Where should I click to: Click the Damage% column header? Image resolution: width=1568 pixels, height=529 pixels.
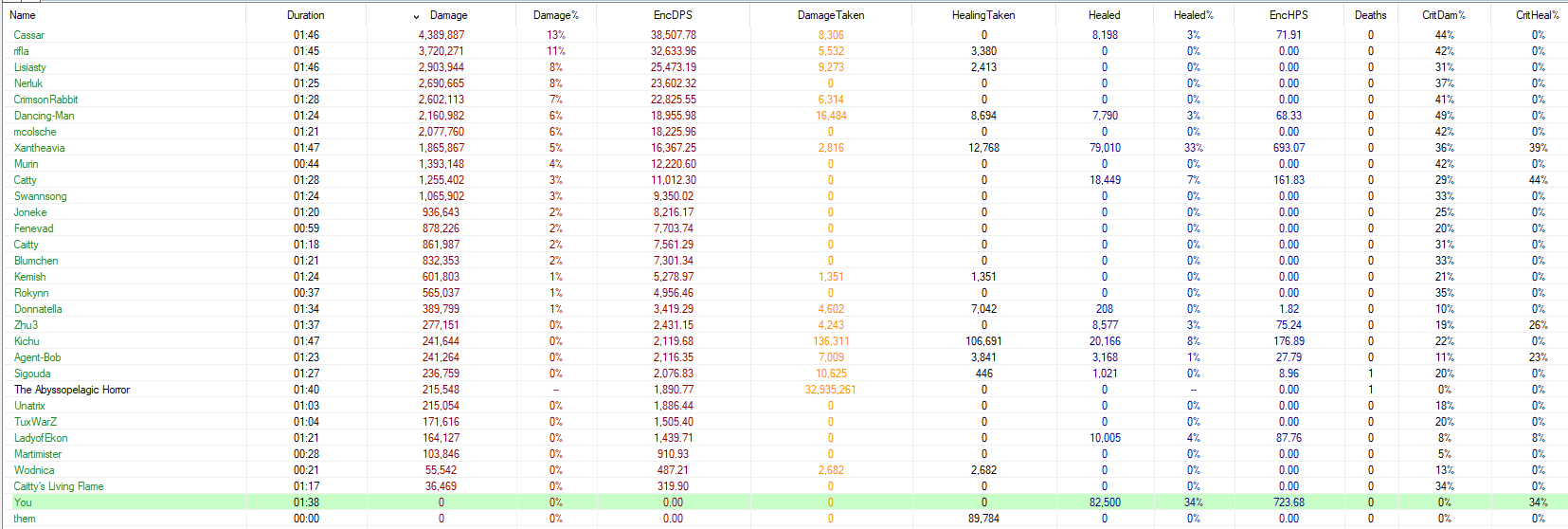pos(555,15)
